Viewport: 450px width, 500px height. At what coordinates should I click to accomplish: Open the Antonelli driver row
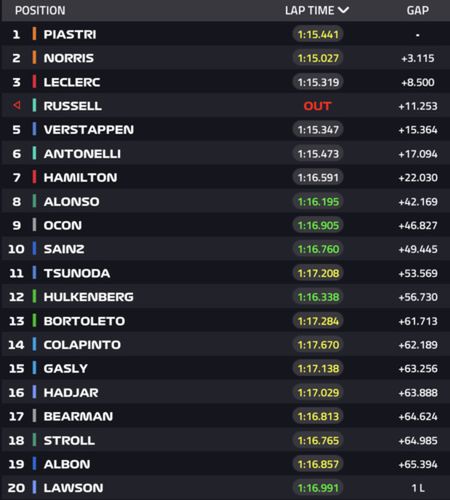tap(225, 153)
